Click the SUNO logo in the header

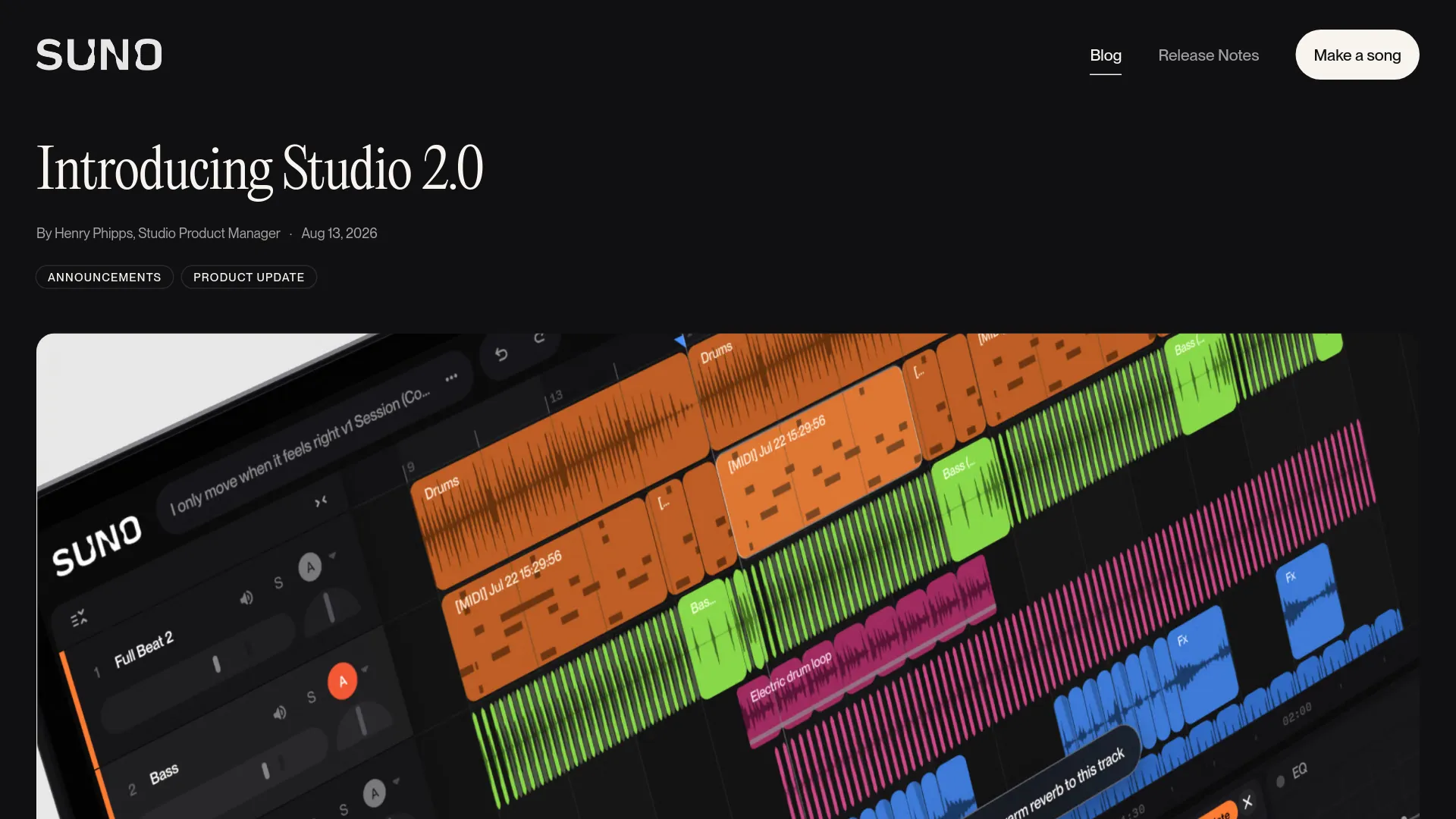coord(99,55)
